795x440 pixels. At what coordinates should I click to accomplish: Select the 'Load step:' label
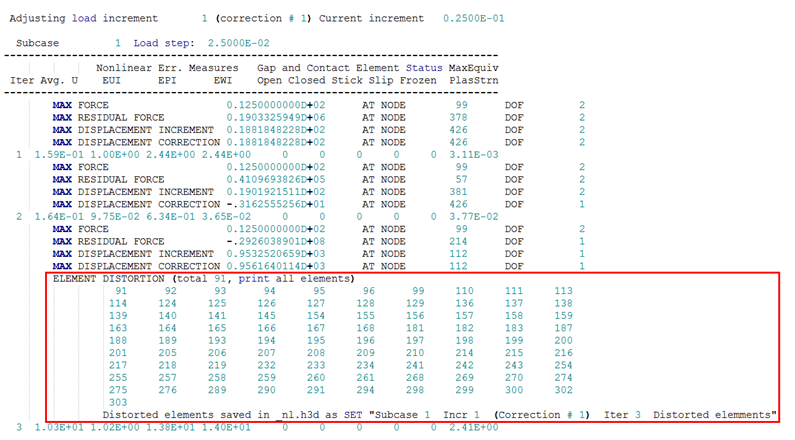coord(164,43)
